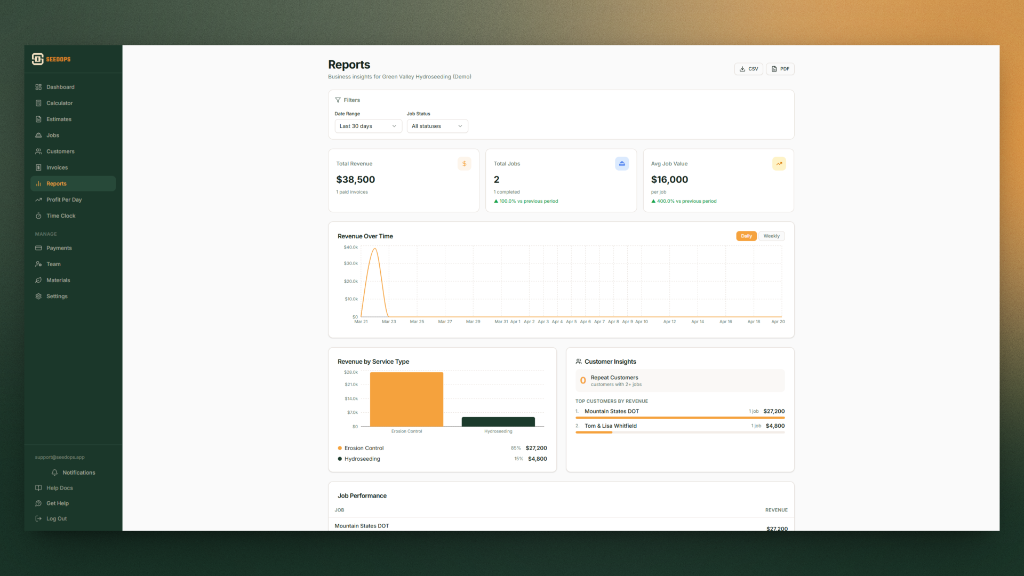Open the Date Range dropdown

coord(368,126)
